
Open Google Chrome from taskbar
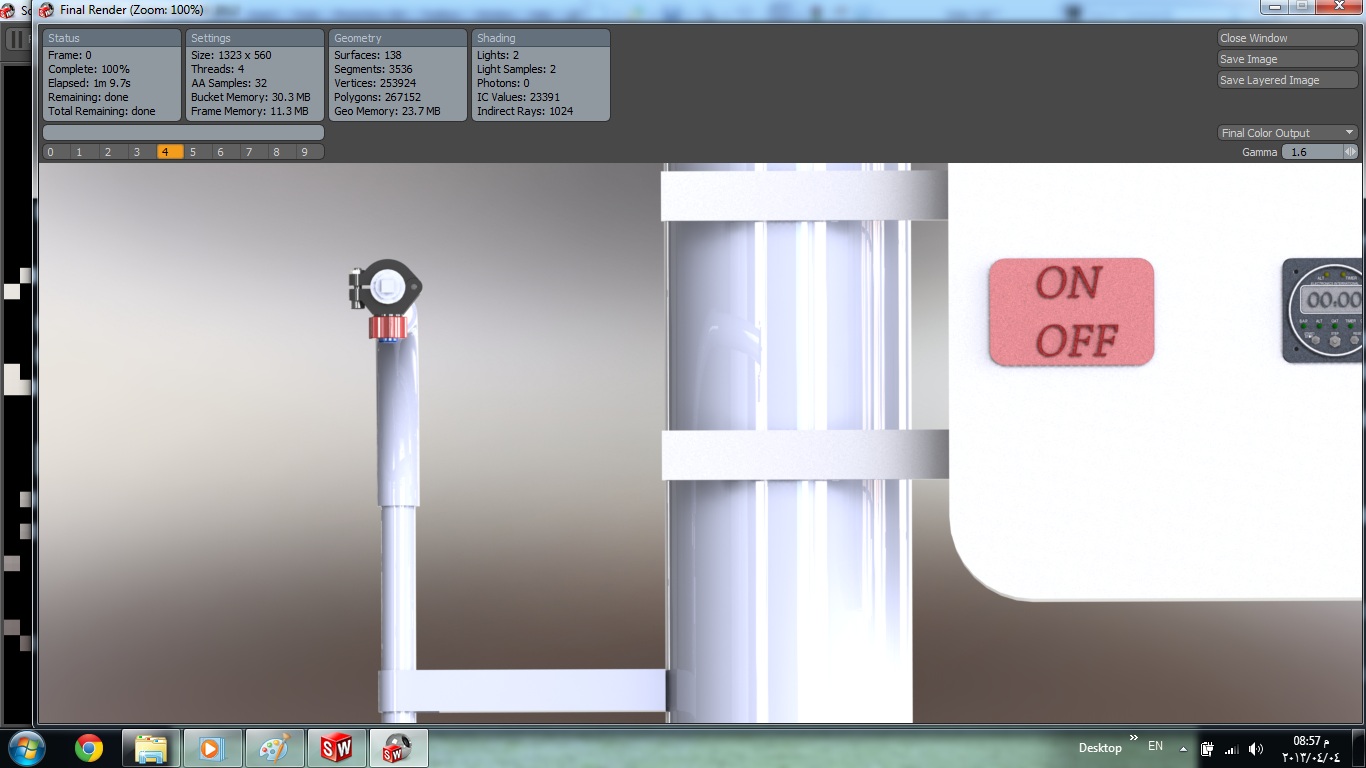[x=89, y=748]
